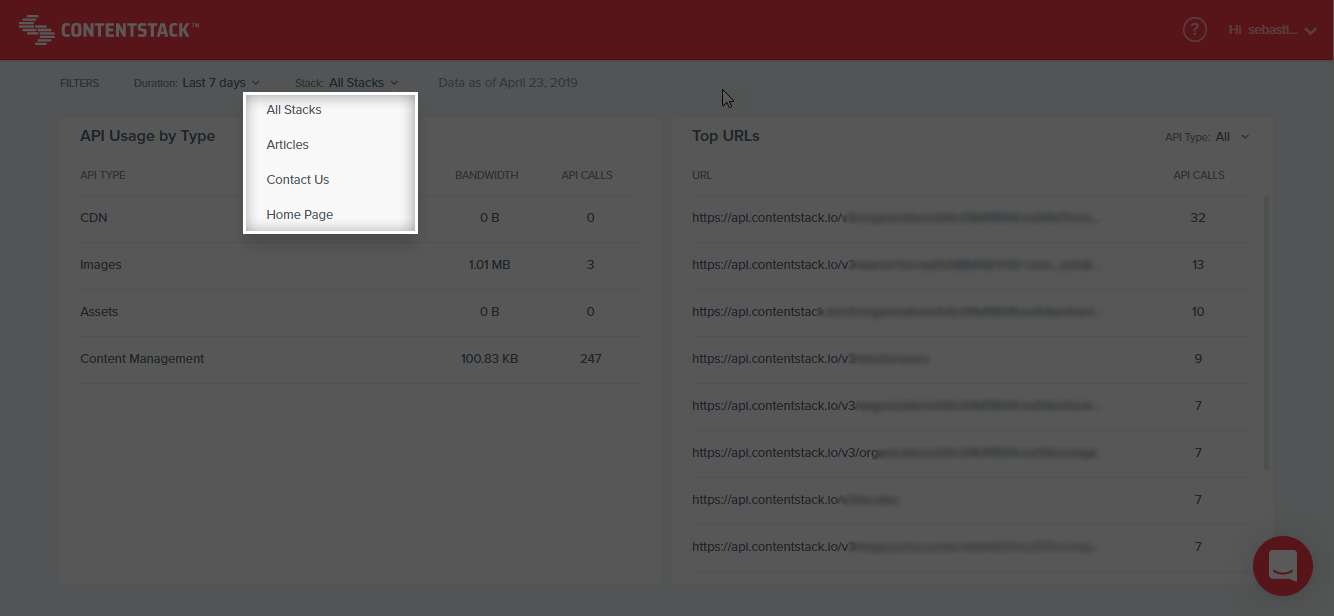Screen dimensions: 1334x616
Task: Click the URL column header
Action: (x=702, y=175)
